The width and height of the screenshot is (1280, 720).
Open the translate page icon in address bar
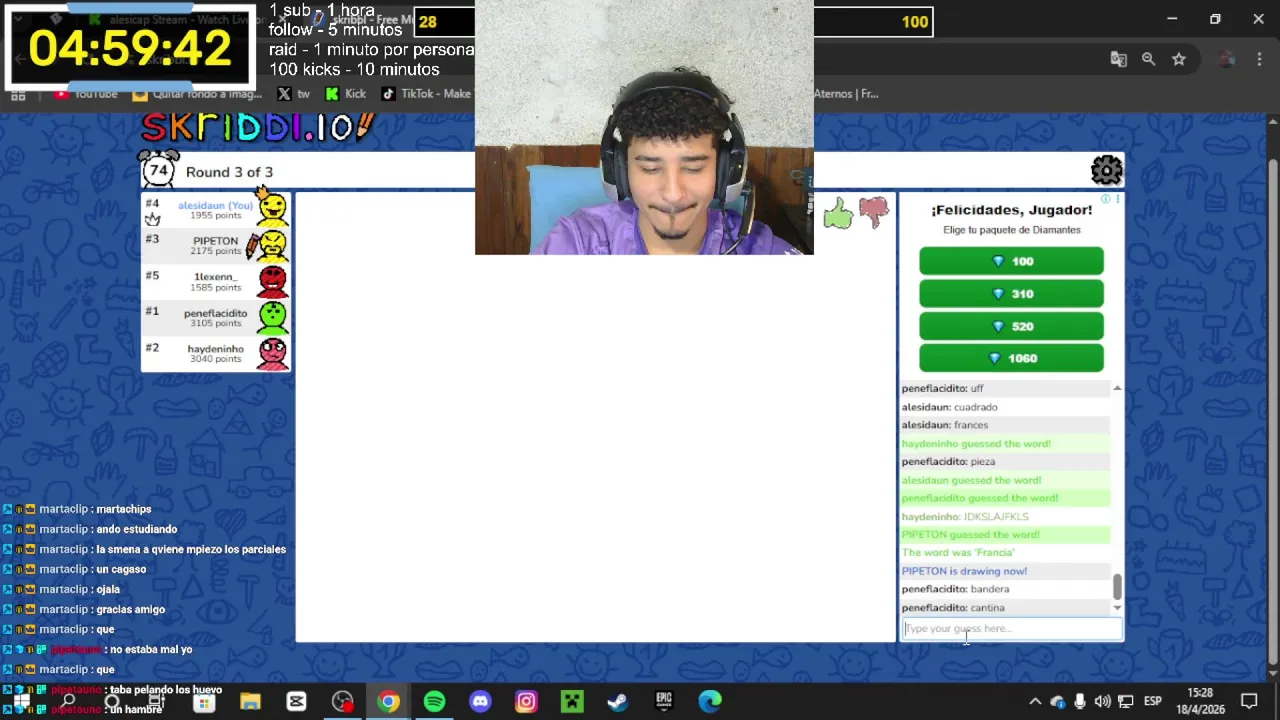(1118, 60)
